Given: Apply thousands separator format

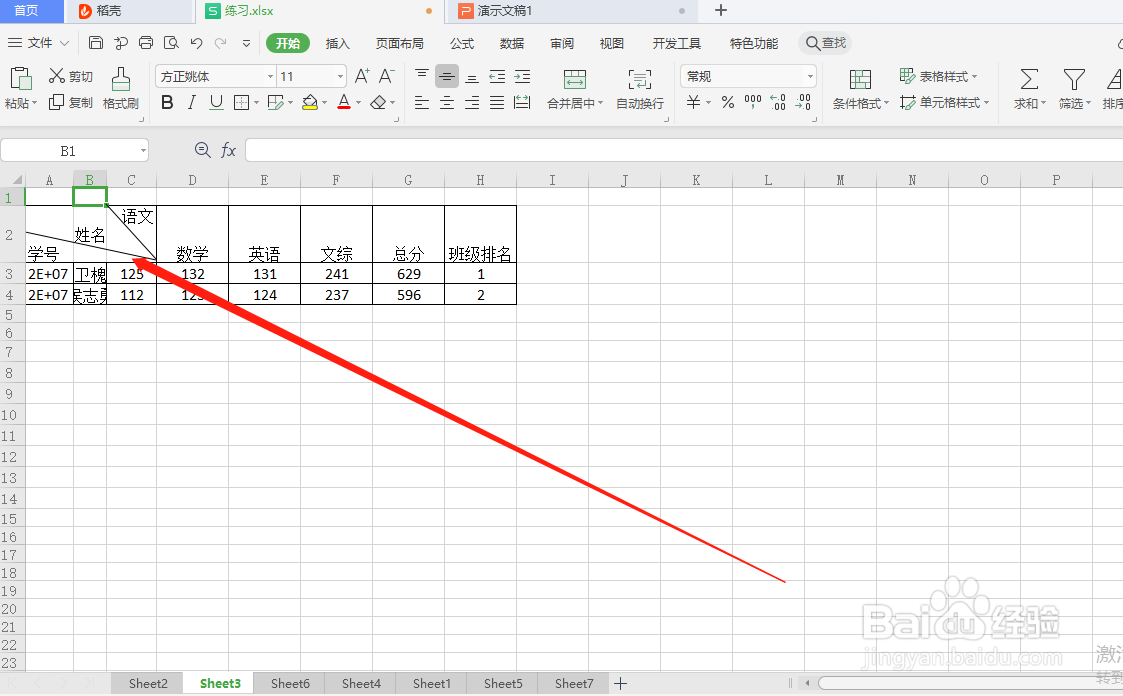Looking at the screenshot, I should (753, 102).
